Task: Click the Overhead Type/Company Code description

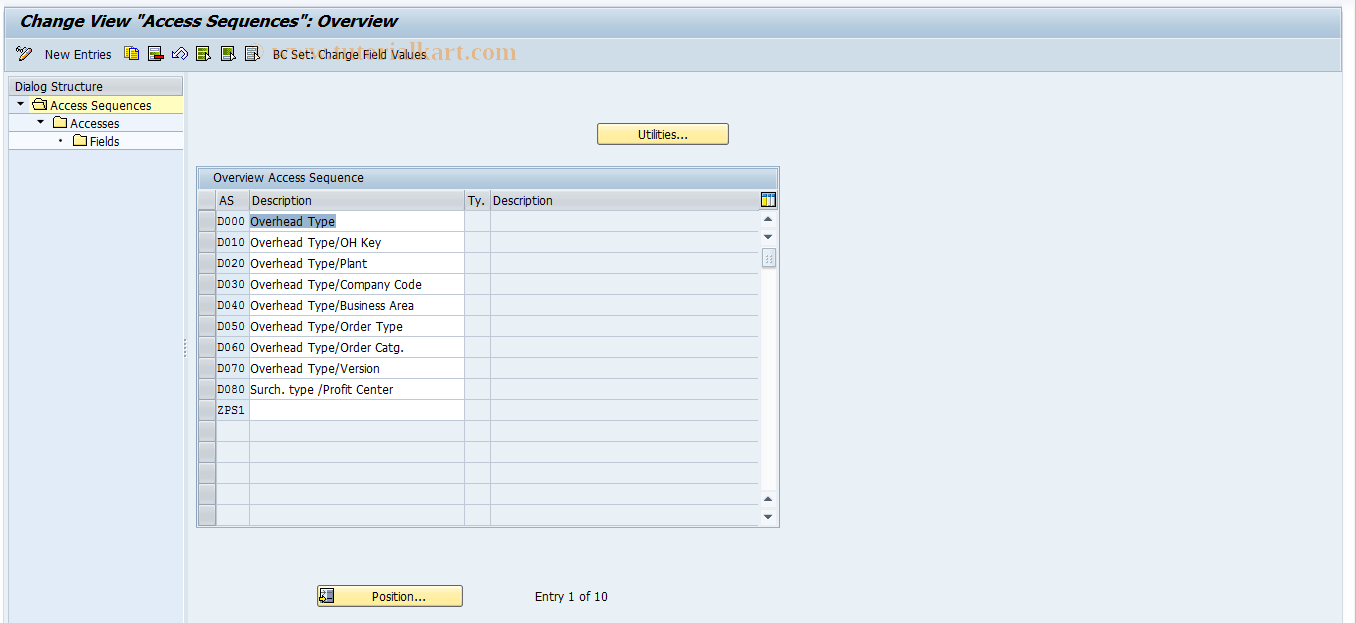Action: 357,284
